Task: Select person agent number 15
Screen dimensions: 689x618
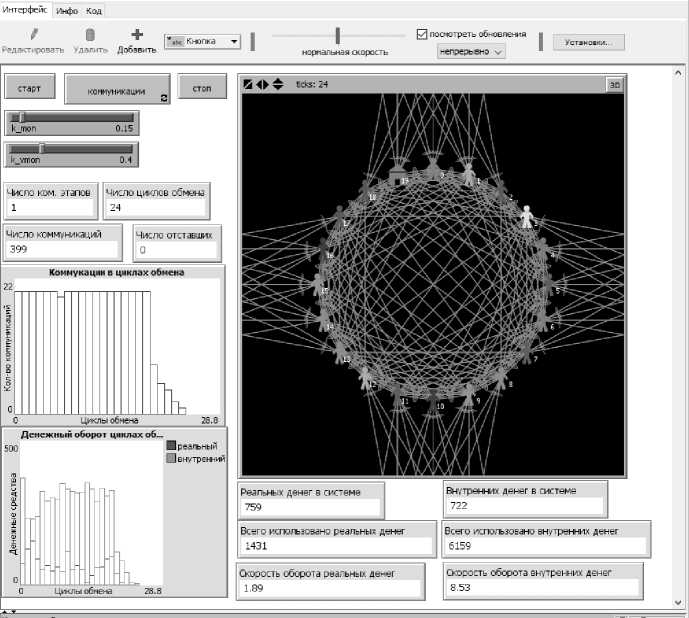Action: coord(318,285)
